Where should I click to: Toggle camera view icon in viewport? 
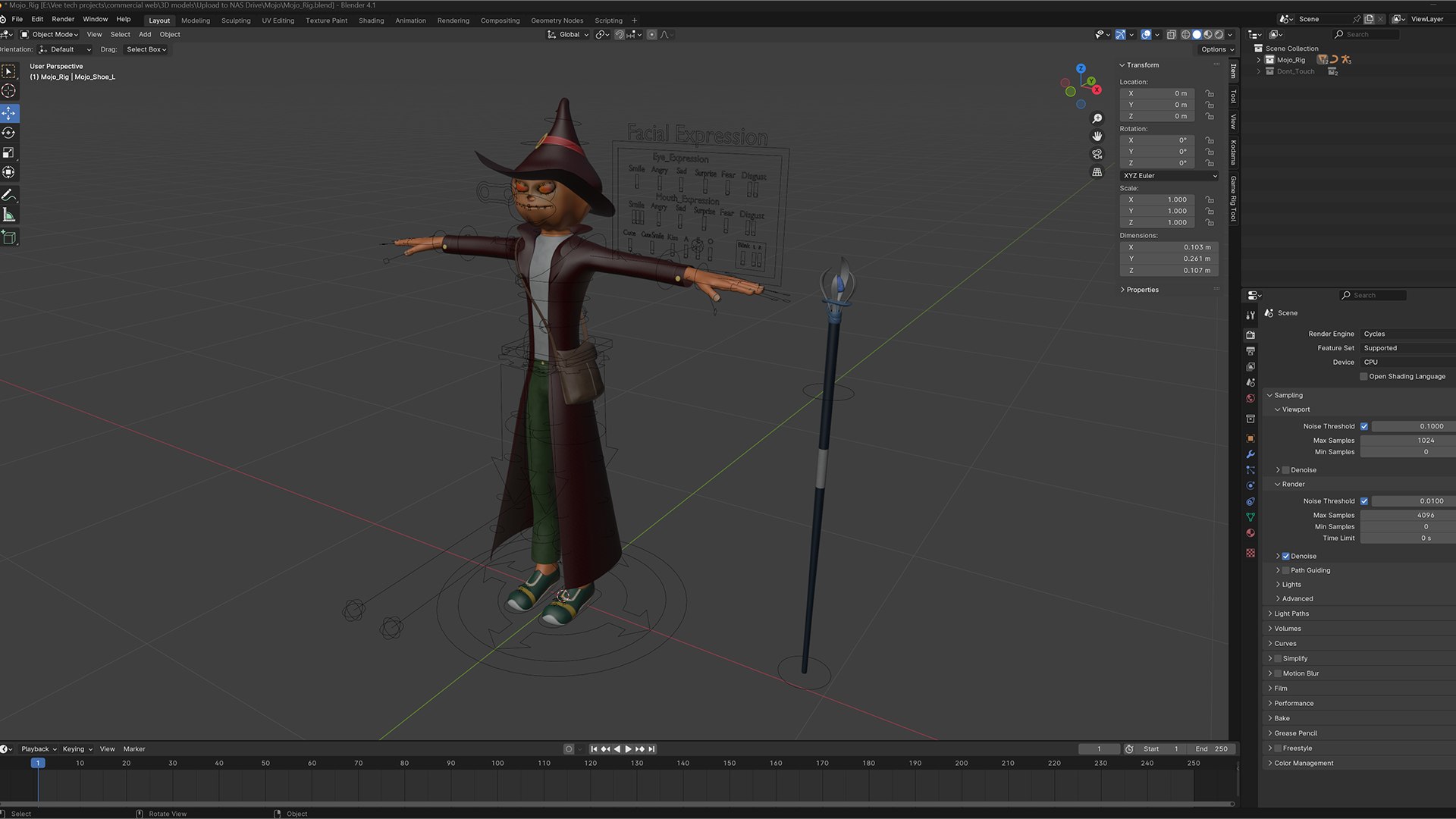click(1097, 154)
